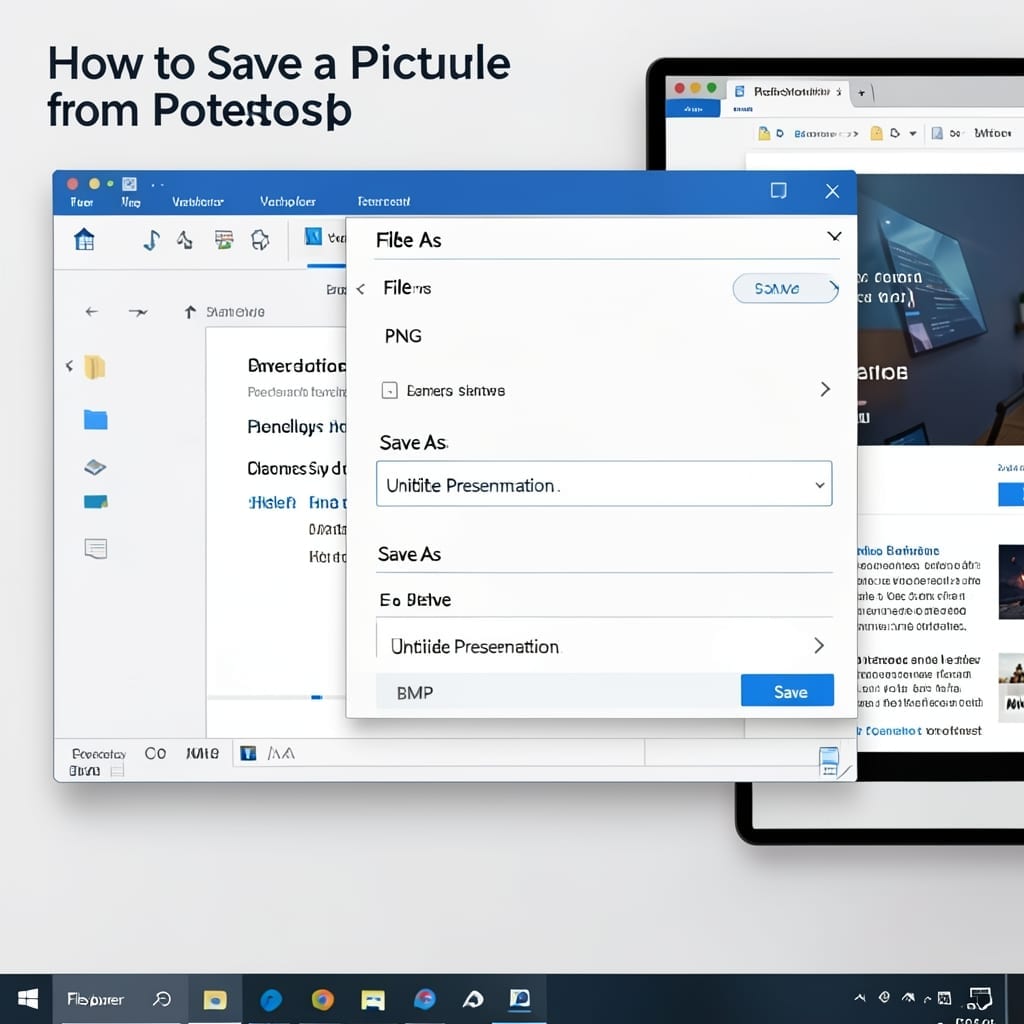This screenshot has width=1024, height=1024.
Task: Open the dropdown arrow in the browser toolbar
Action: click(x=912, y=133)
